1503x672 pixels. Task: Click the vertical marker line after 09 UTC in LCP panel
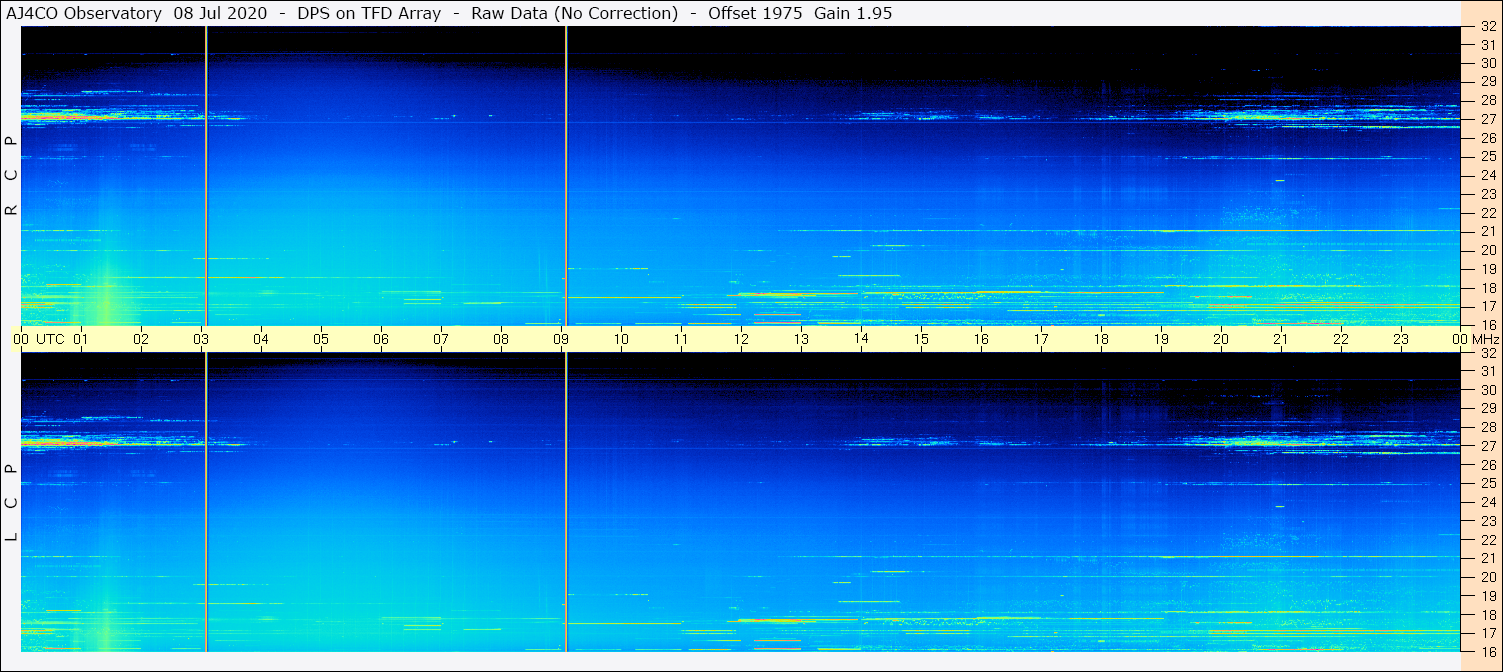pos(566,503)
